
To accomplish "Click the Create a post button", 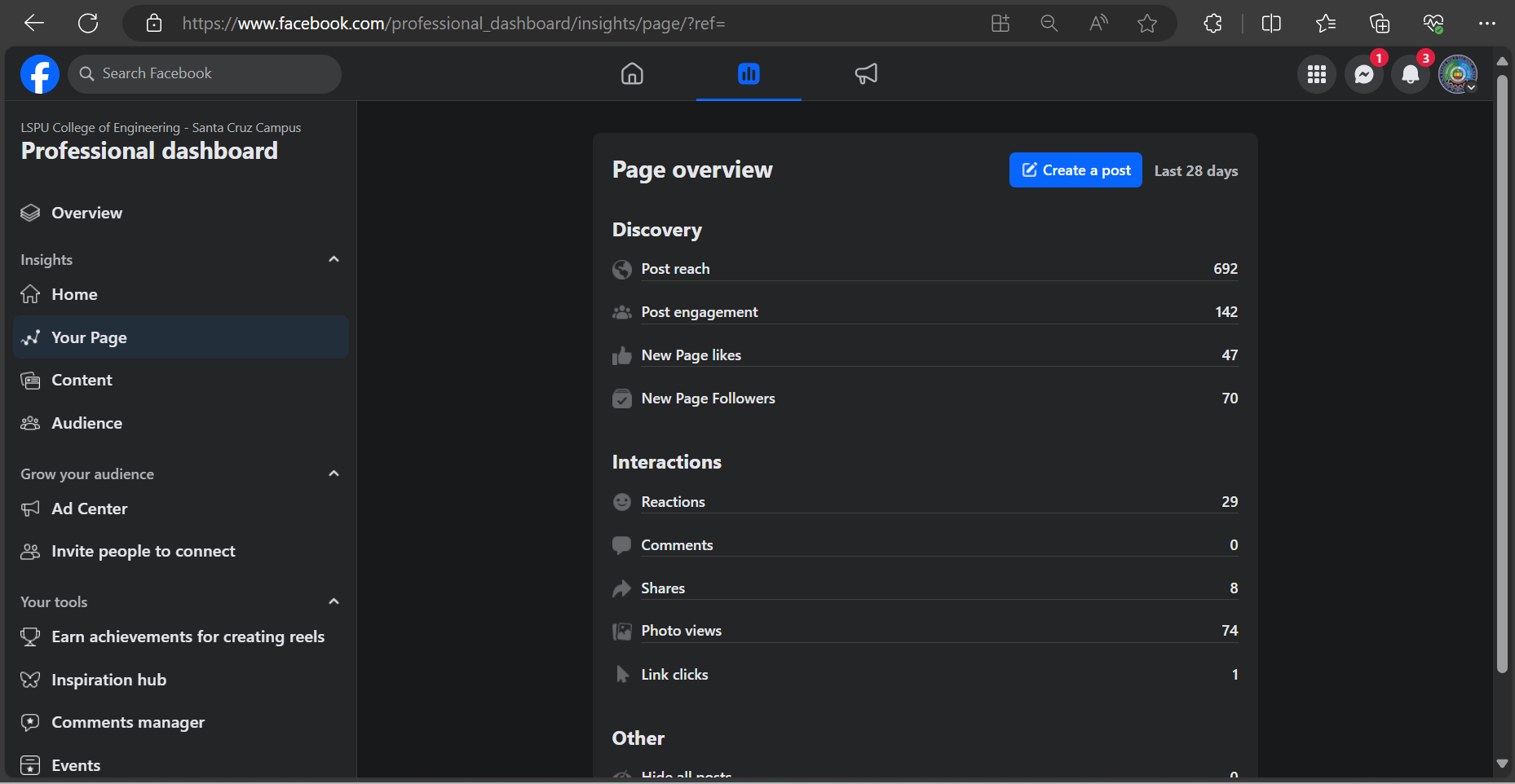I will click(1076, 170).
